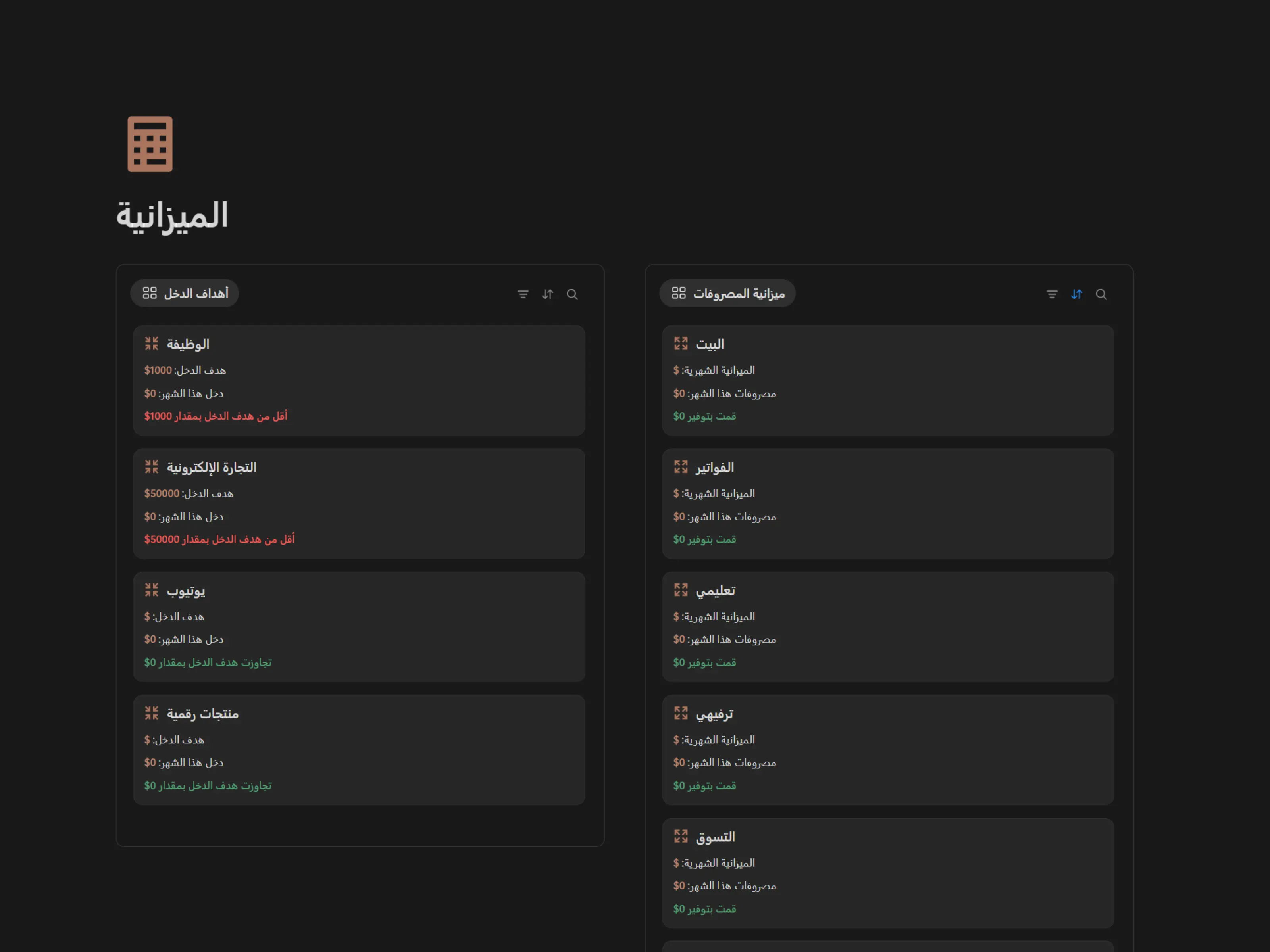Click collapse arrows icon on الوظيفة card
The width and height of the screenshot is (1270, 952).
[x=152, y=344]
